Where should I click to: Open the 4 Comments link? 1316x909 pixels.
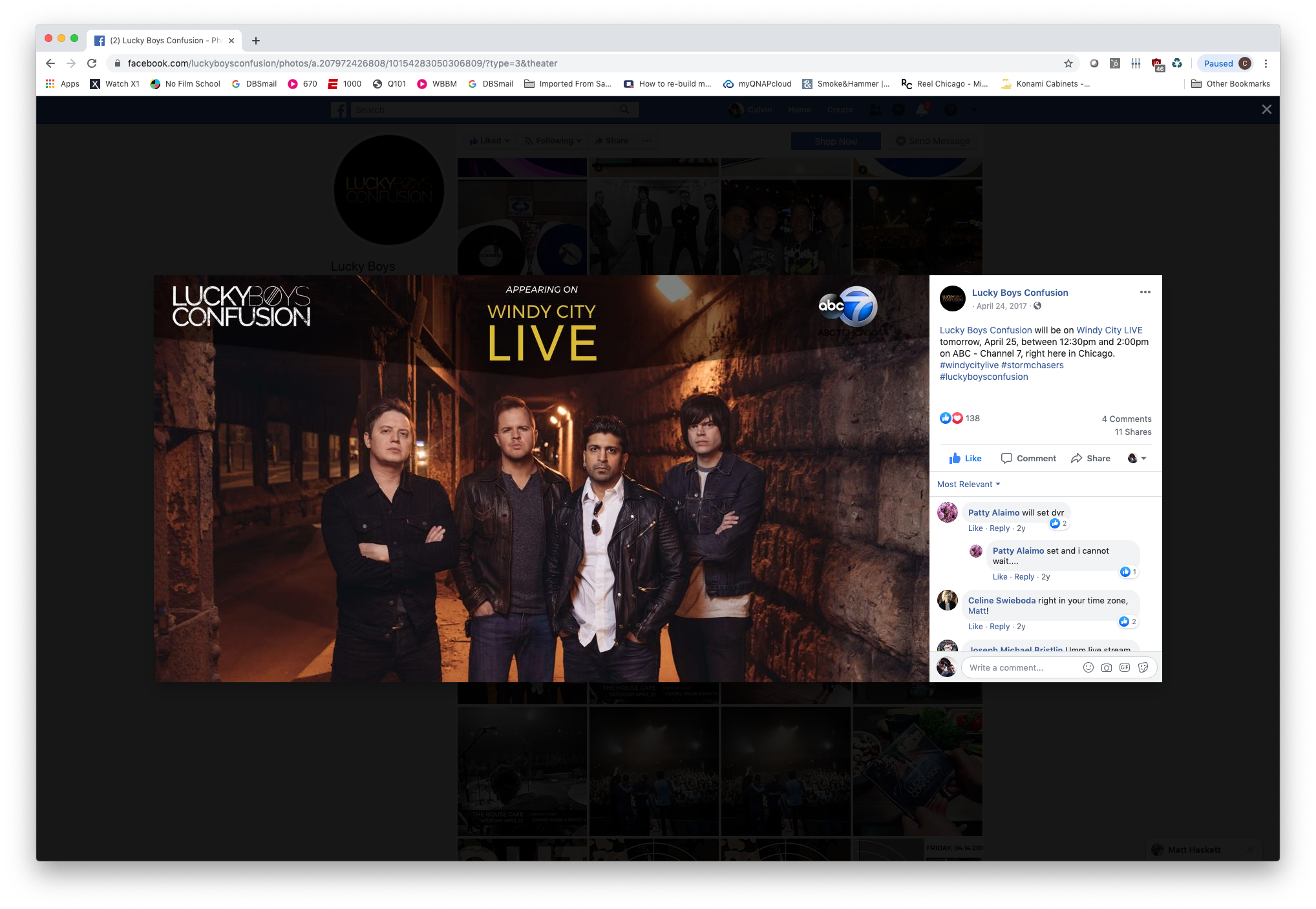click(1127, 419)
